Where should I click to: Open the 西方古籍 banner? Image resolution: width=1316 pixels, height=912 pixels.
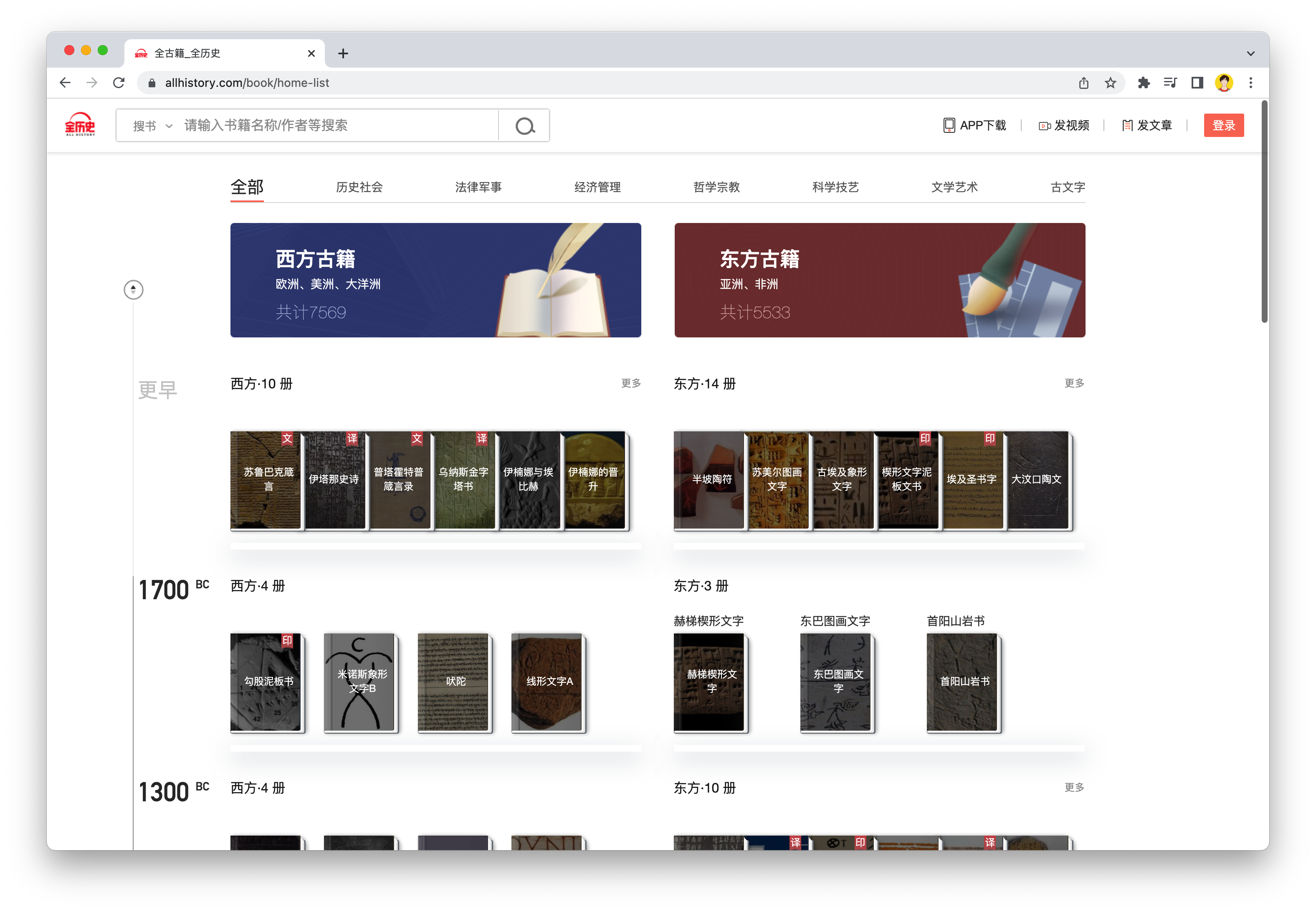(435, 280)
